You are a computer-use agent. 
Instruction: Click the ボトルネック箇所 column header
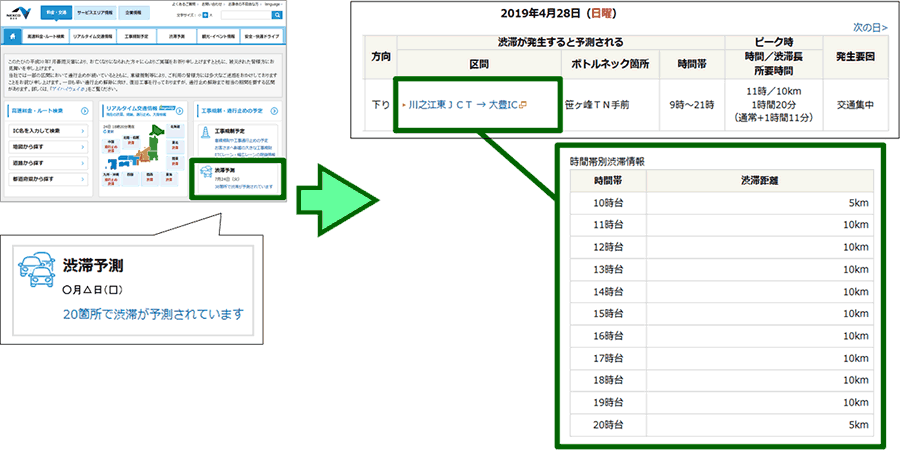coord(611,64)
